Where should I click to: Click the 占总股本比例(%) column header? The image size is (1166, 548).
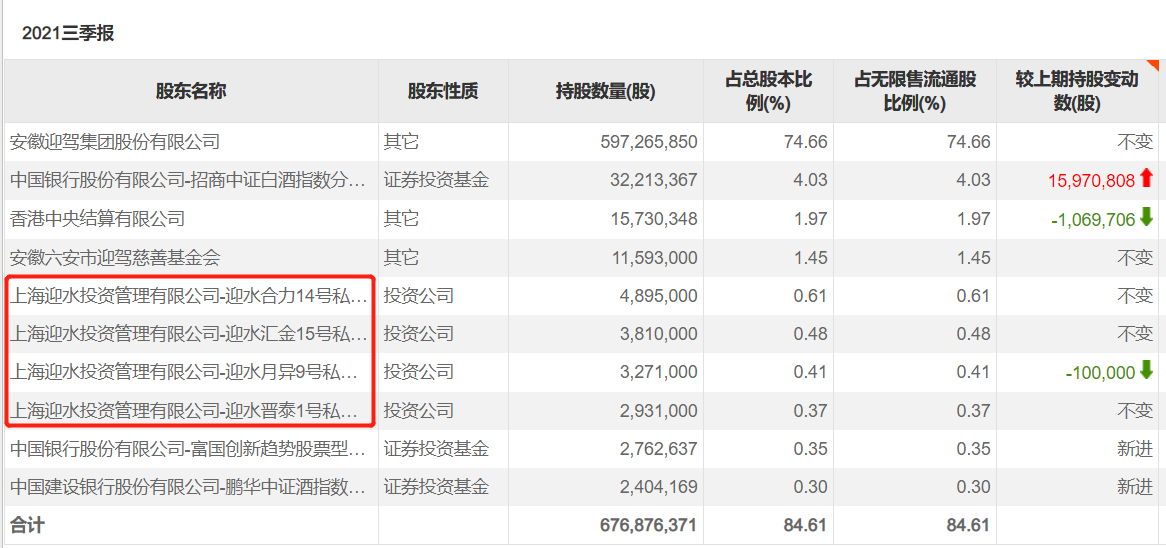[x=768, y=91]
